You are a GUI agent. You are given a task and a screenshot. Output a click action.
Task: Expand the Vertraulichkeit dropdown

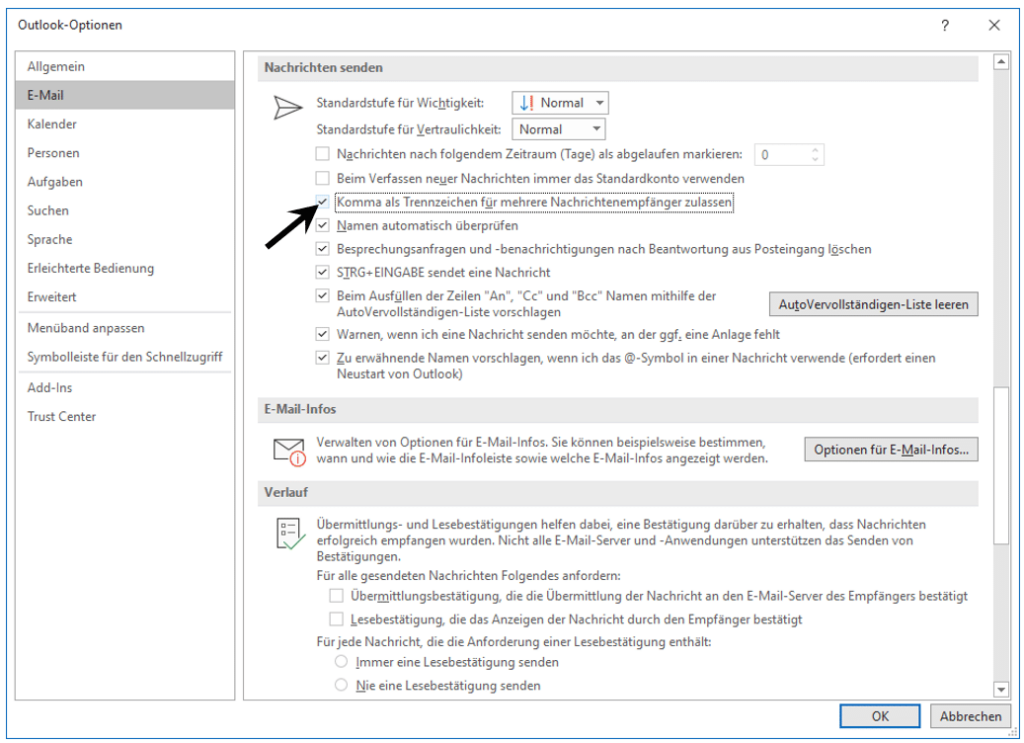click(x=558, y=129)
